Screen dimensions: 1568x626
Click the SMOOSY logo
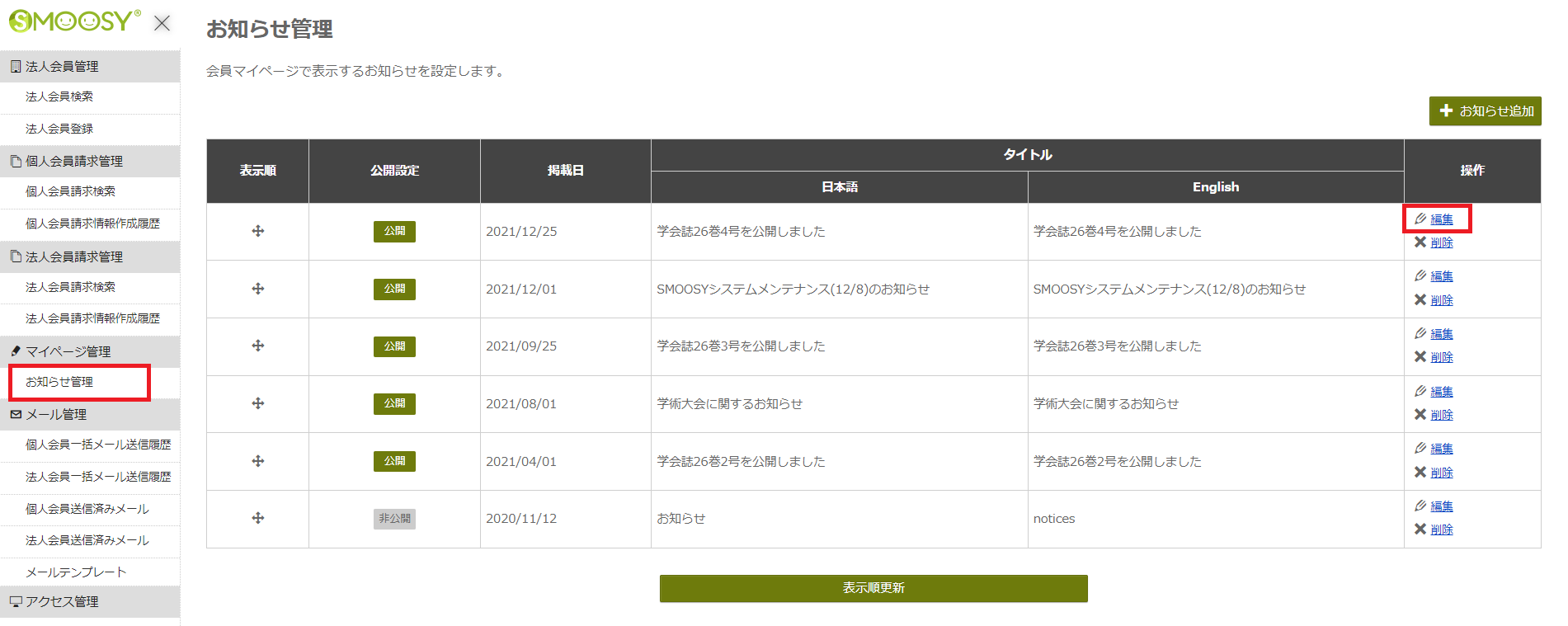[74, 21]
